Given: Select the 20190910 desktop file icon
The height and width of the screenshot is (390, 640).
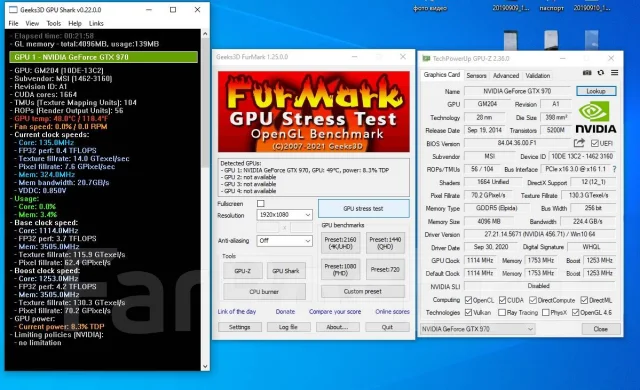Looking at the screenshot, I should point(591,8).
